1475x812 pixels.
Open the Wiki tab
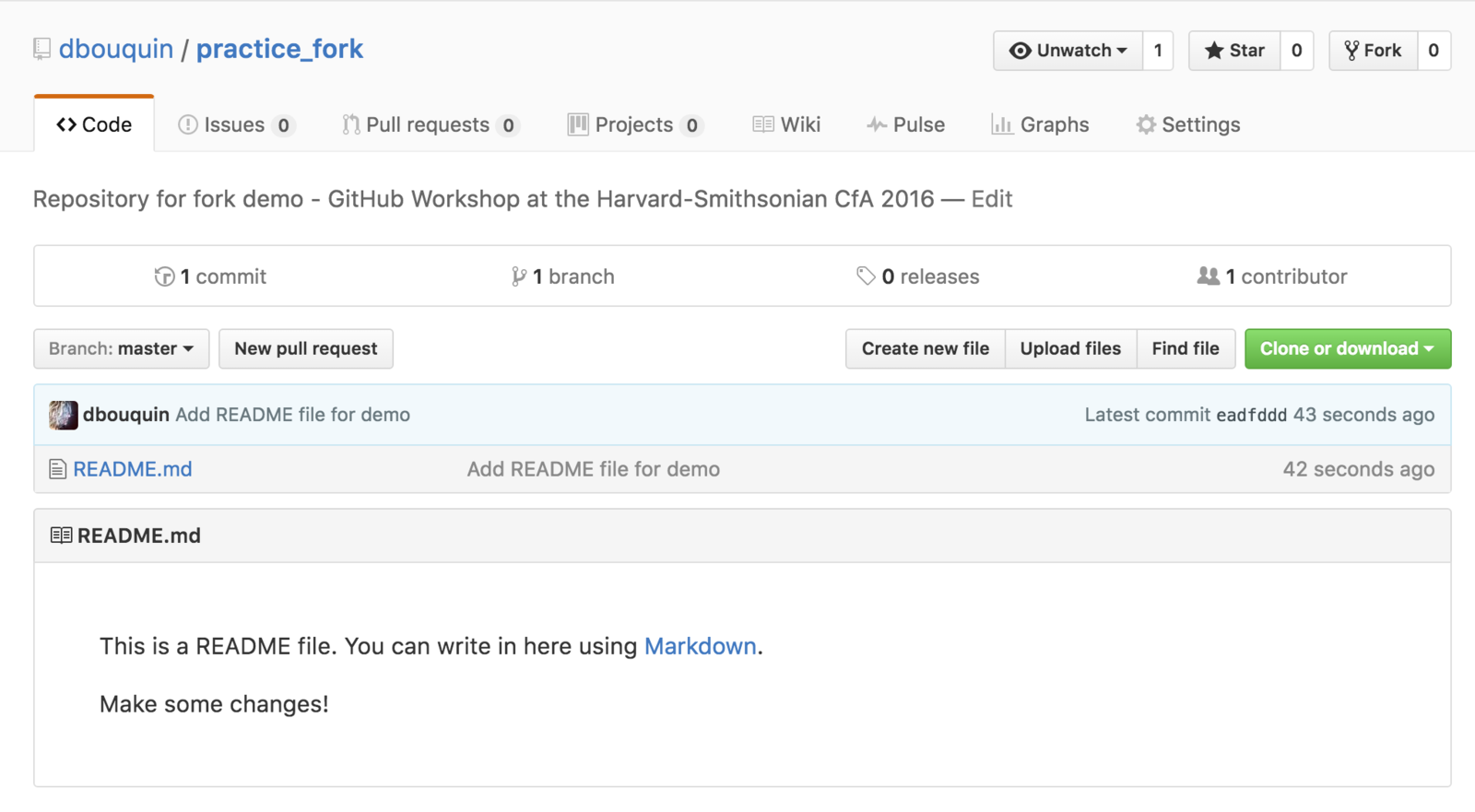click(786, 124)
